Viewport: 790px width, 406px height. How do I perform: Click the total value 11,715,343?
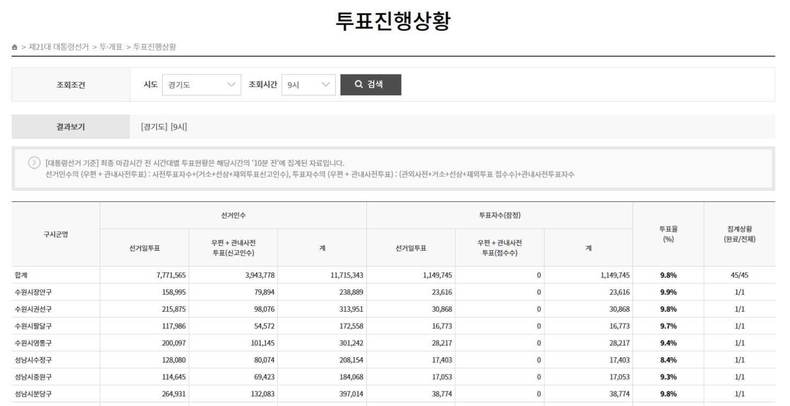click(347, 275)
